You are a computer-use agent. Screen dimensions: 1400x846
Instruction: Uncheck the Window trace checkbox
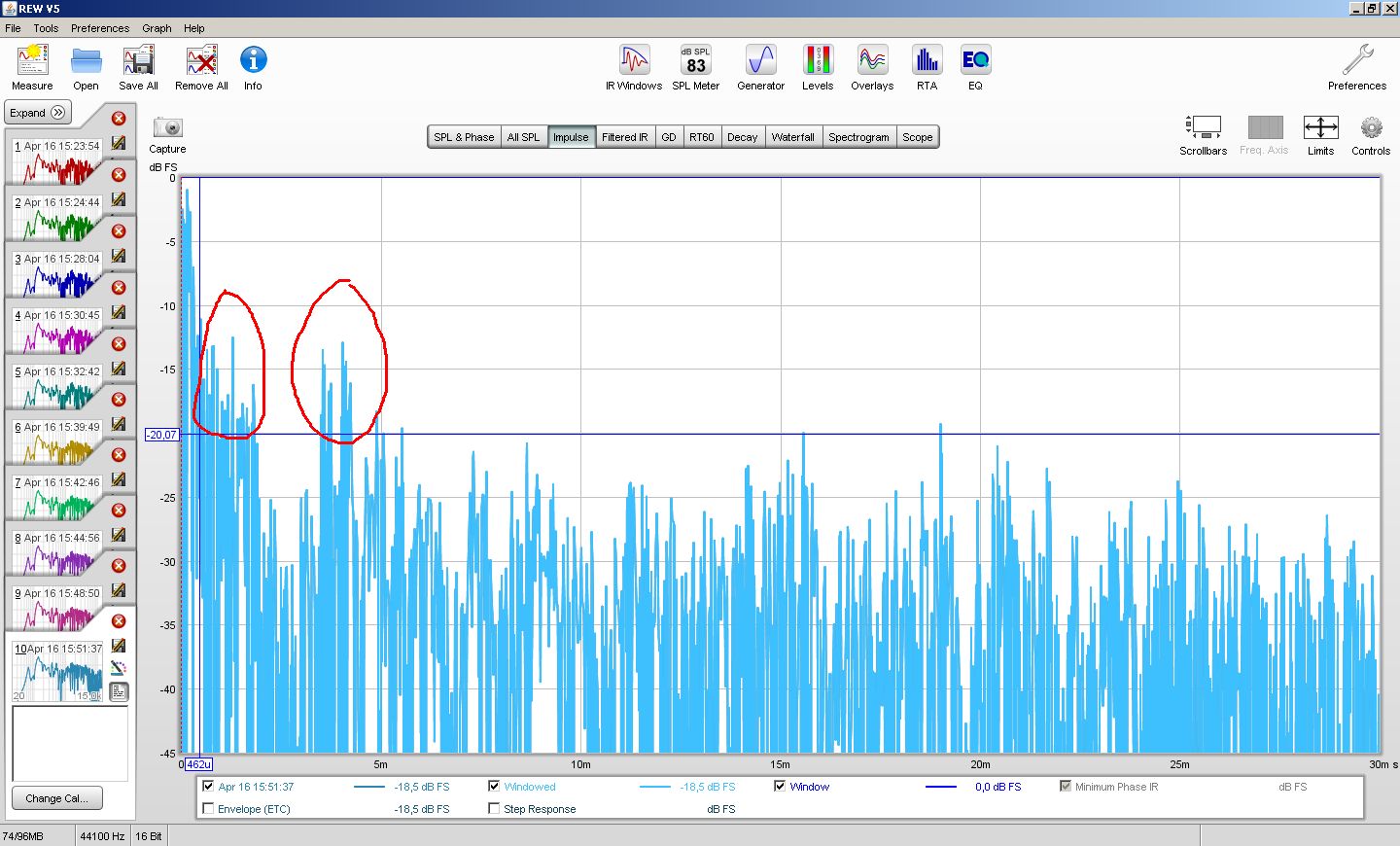point(780,787)
